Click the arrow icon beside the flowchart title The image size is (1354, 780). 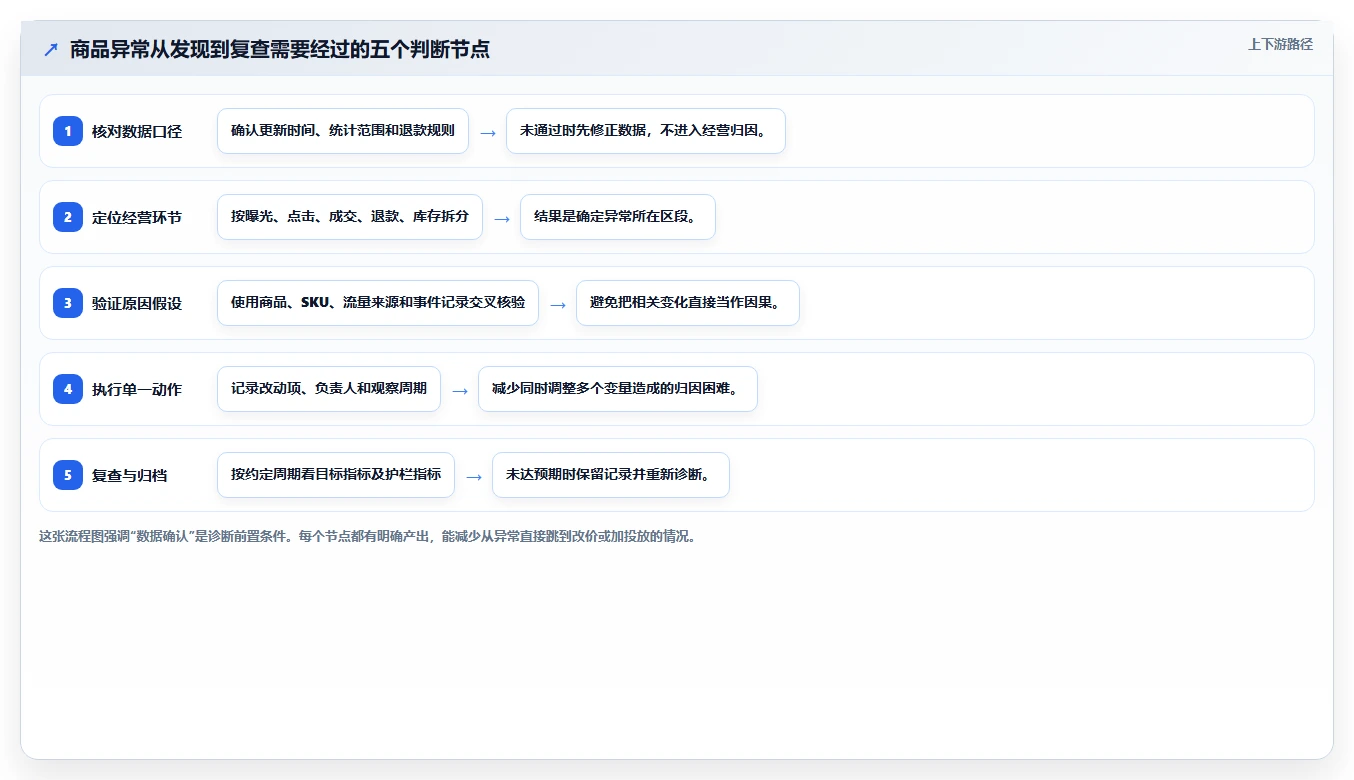[x=51, y=50]
